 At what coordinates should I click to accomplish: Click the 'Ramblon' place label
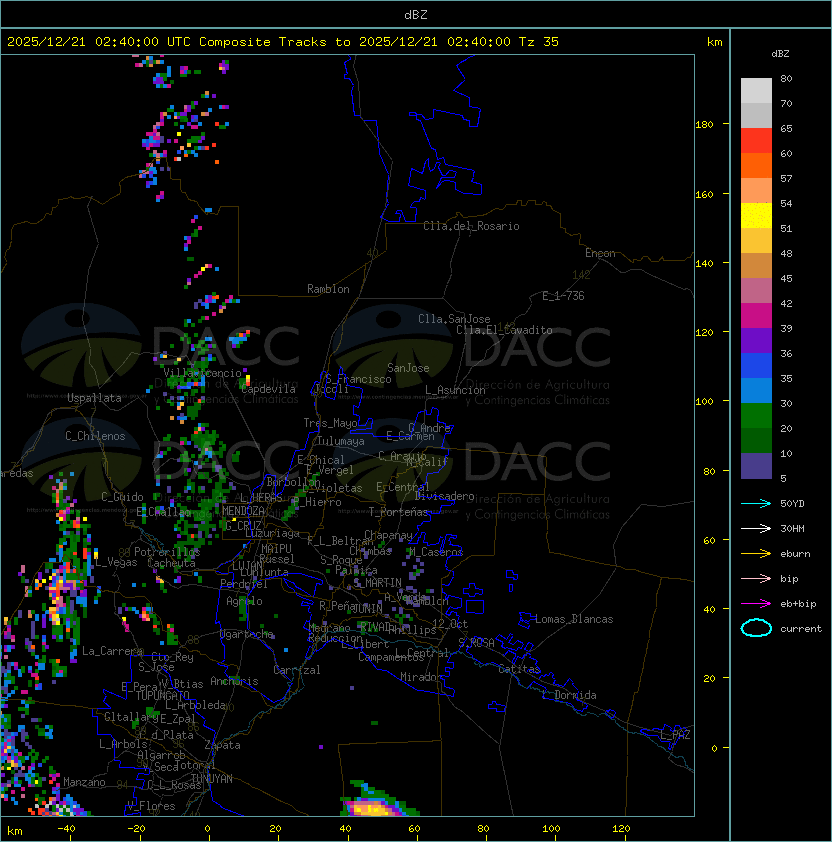[x=328, y=289]
